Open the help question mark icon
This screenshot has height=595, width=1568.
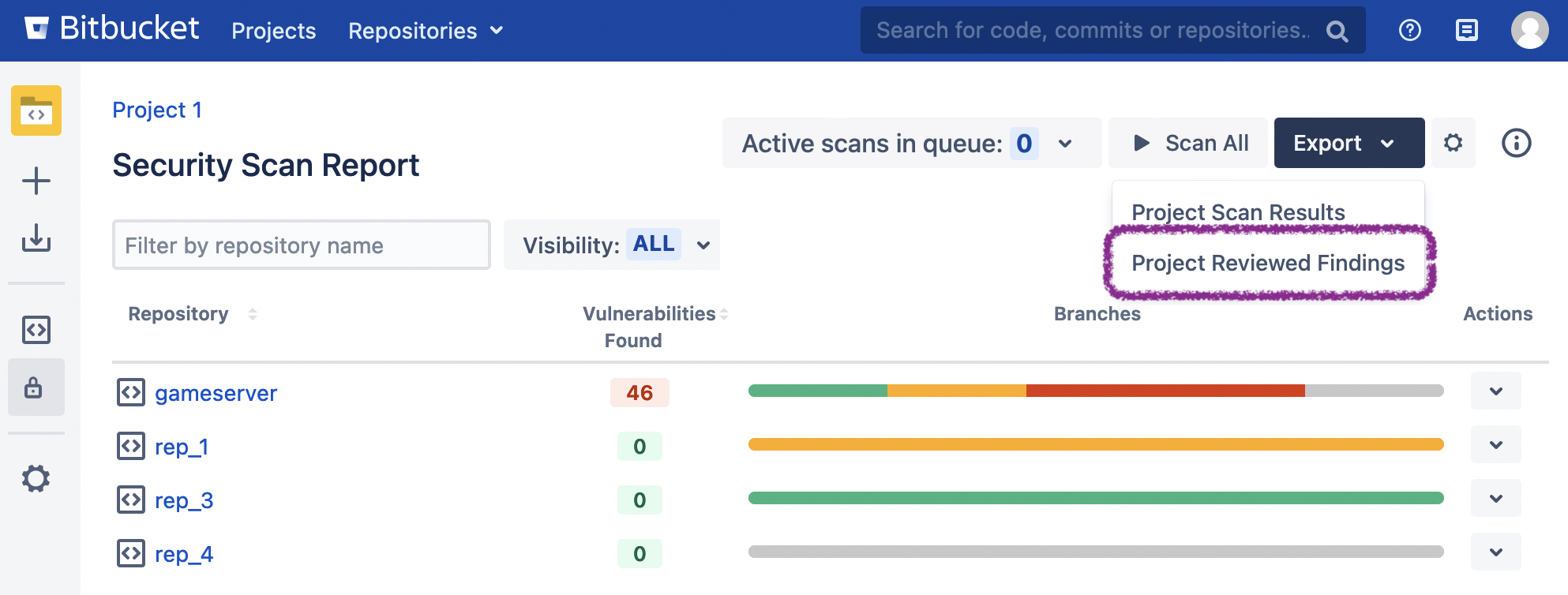point(1409,30)
